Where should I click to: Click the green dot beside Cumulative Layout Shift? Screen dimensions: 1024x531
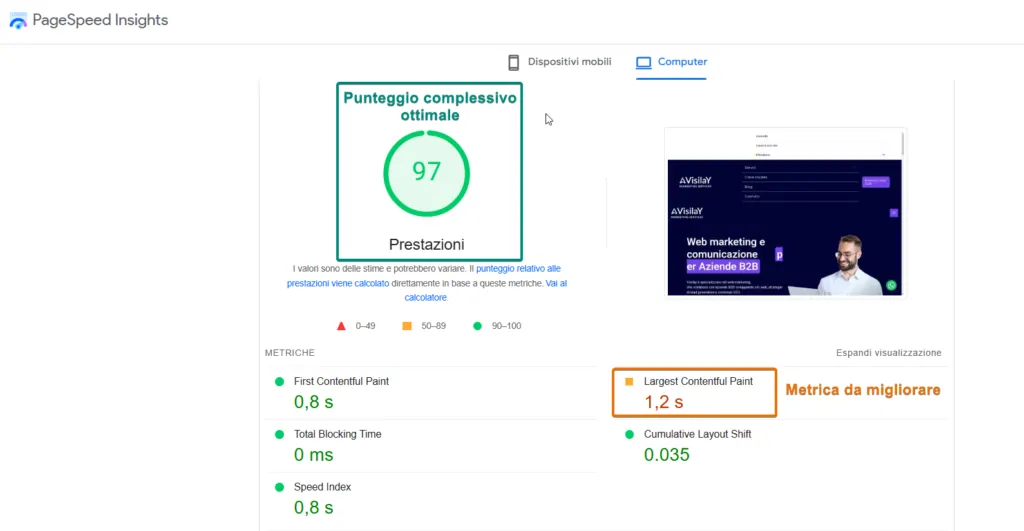630,434
